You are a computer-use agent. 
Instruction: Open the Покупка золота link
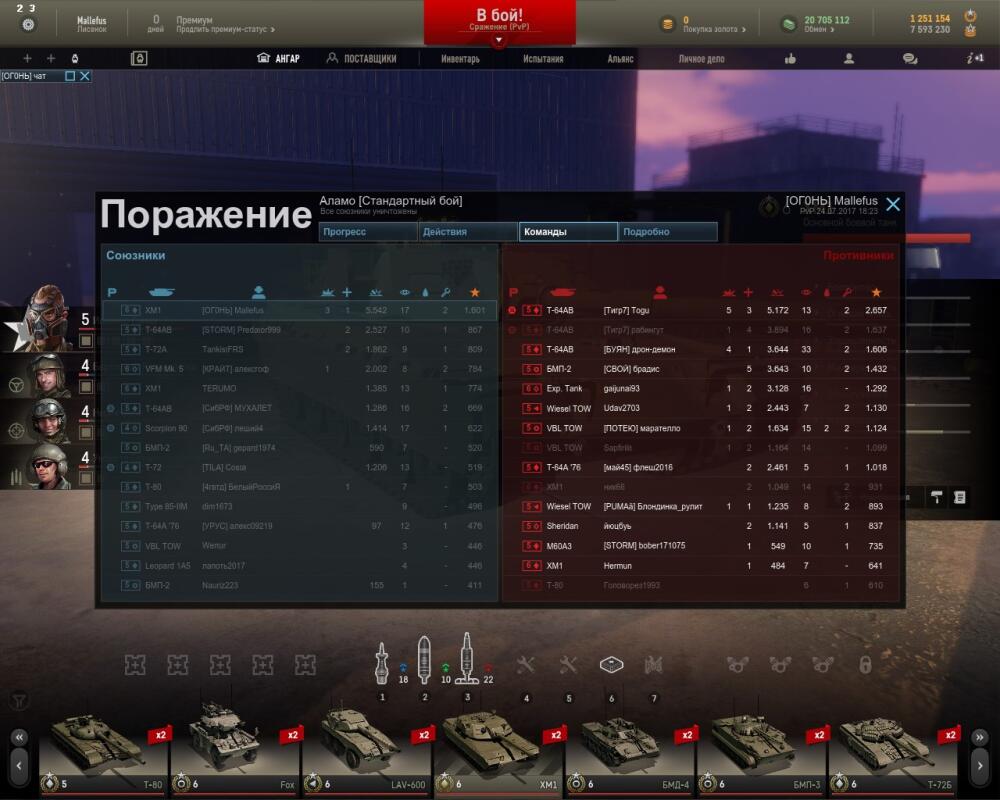click(x=714, y=29)
